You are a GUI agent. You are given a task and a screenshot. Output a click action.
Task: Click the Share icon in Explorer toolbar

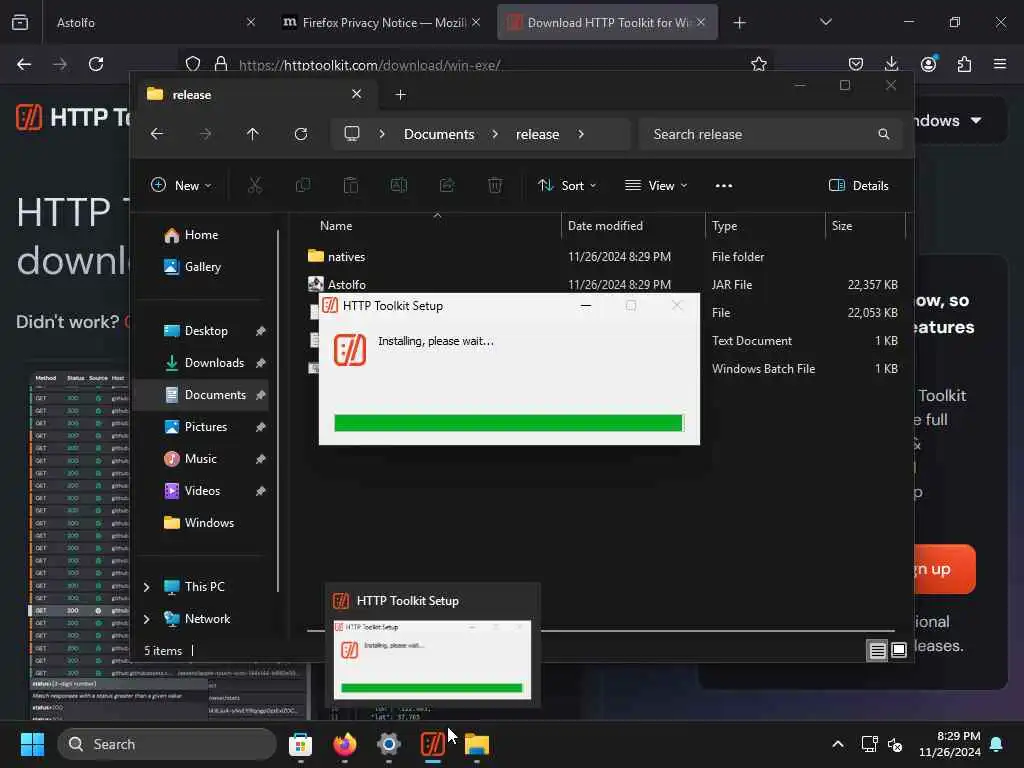tap(447, 185)
